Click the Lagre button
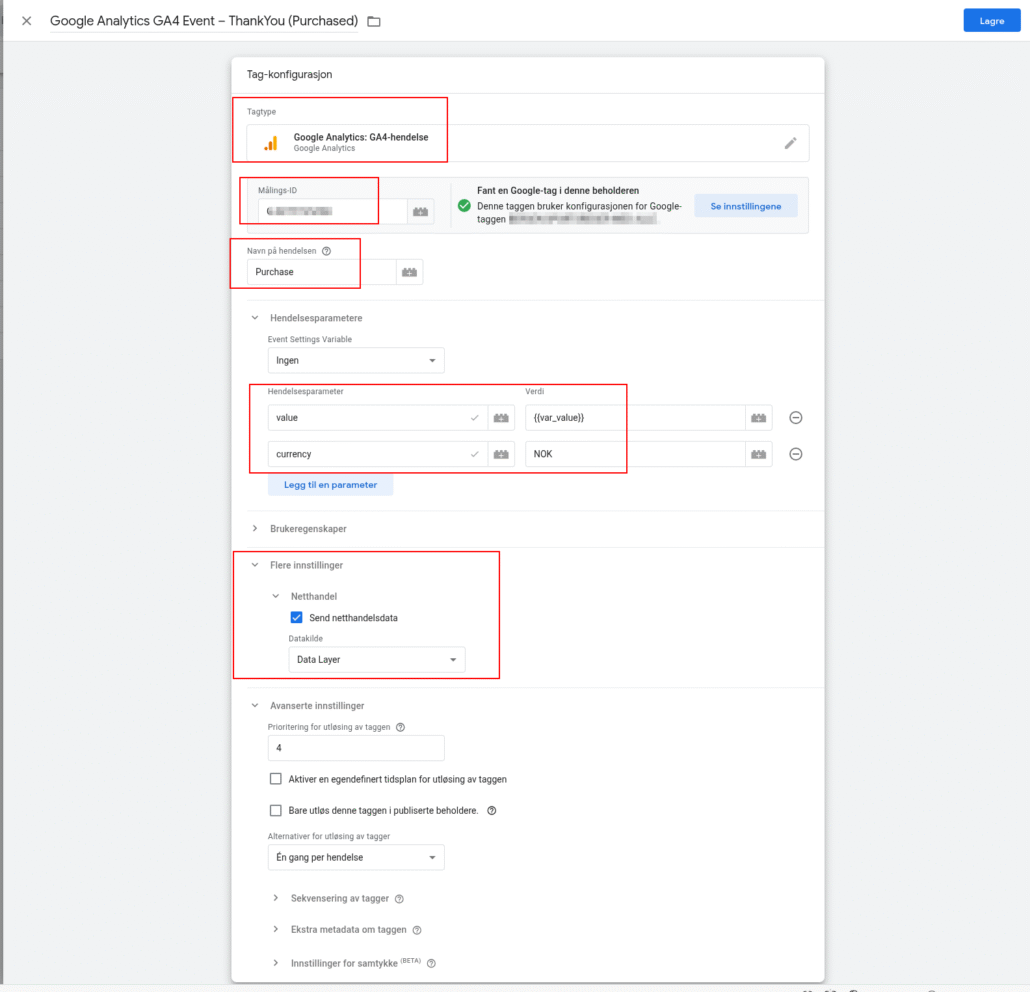This screenshot has height=992, width=1030. pos(991,21)
